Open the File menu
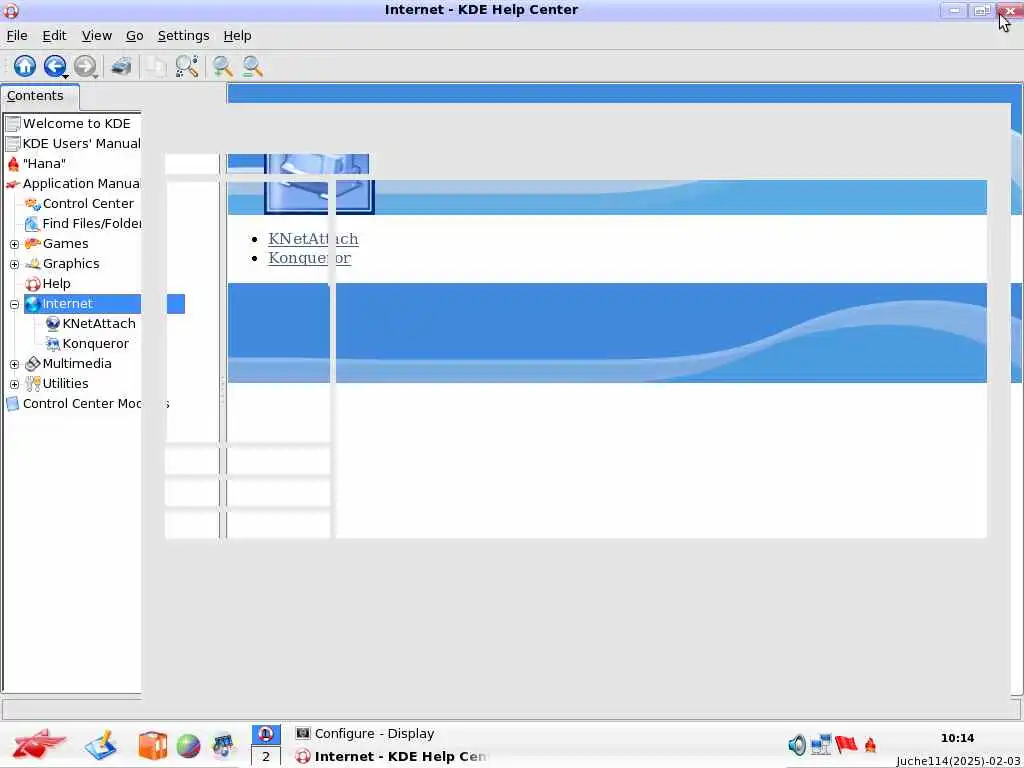 17,36
